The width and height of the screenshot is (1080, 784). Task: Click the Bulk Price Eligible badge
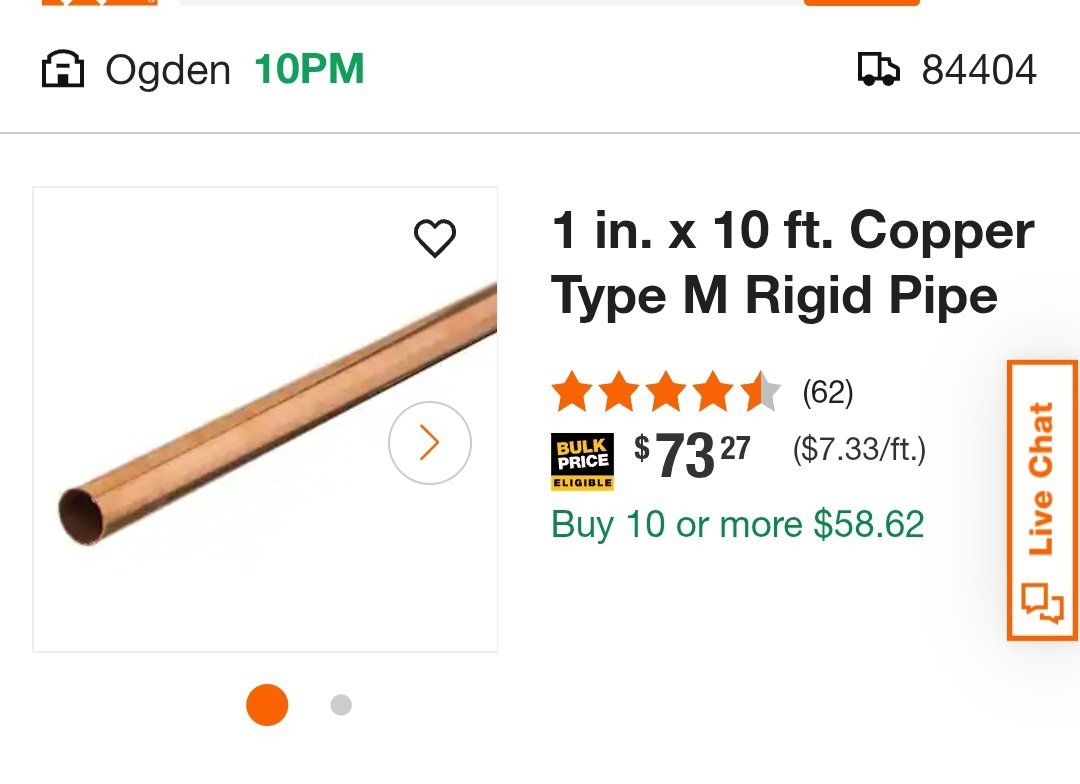(x=582, y=462)
